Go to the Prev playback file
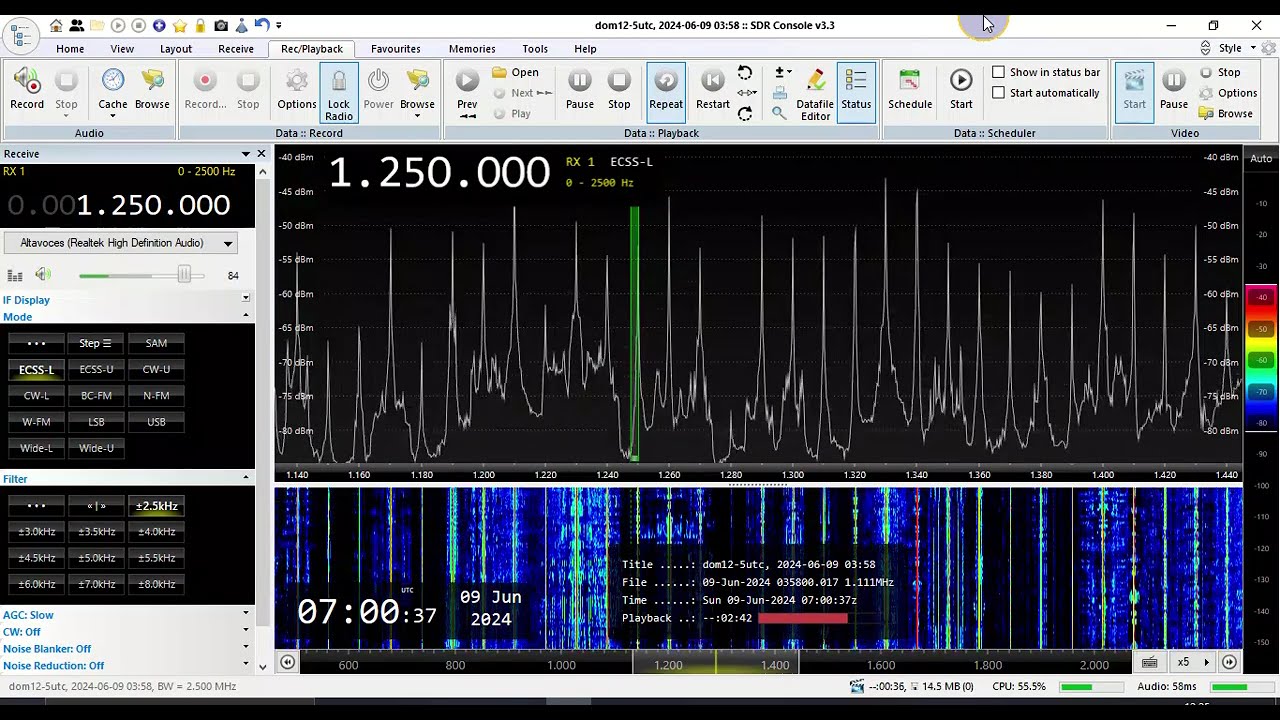Screen dimensions: 1280x720 pyautogui.click(x=467, y=91)
